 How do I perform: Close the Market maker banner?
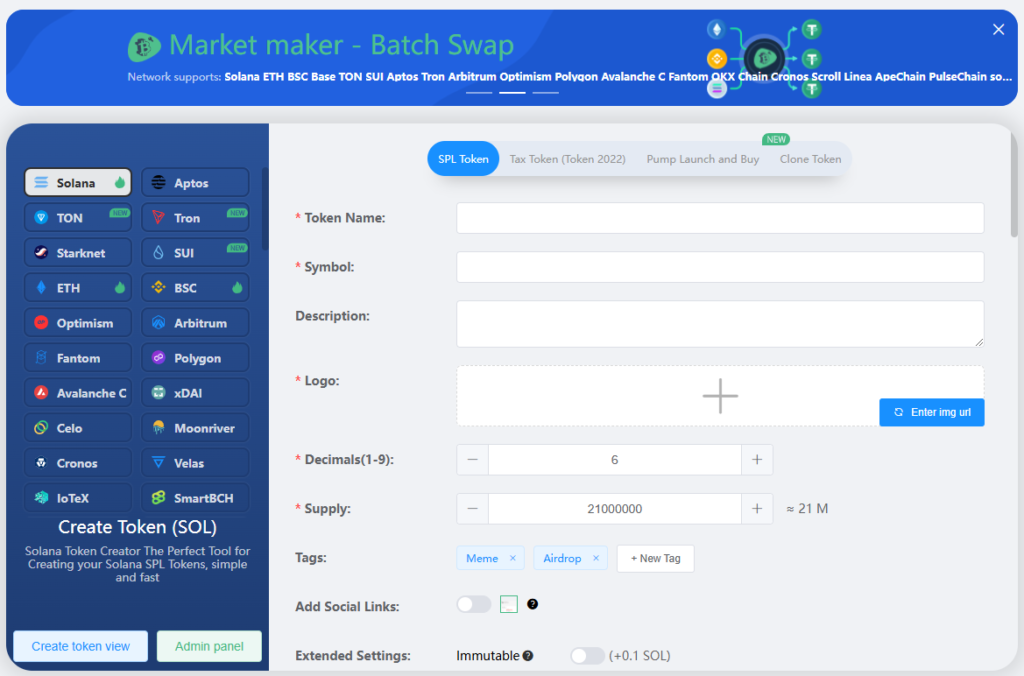click(999, 29)
